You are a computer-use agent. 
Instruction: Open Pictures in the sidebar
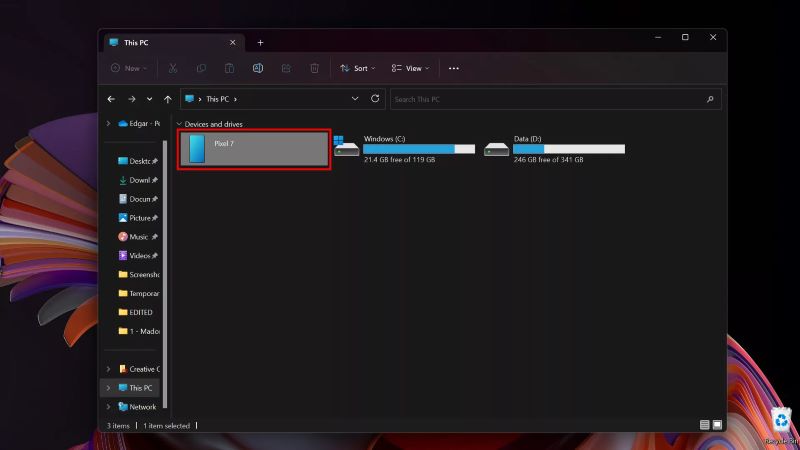coord(138,218)
